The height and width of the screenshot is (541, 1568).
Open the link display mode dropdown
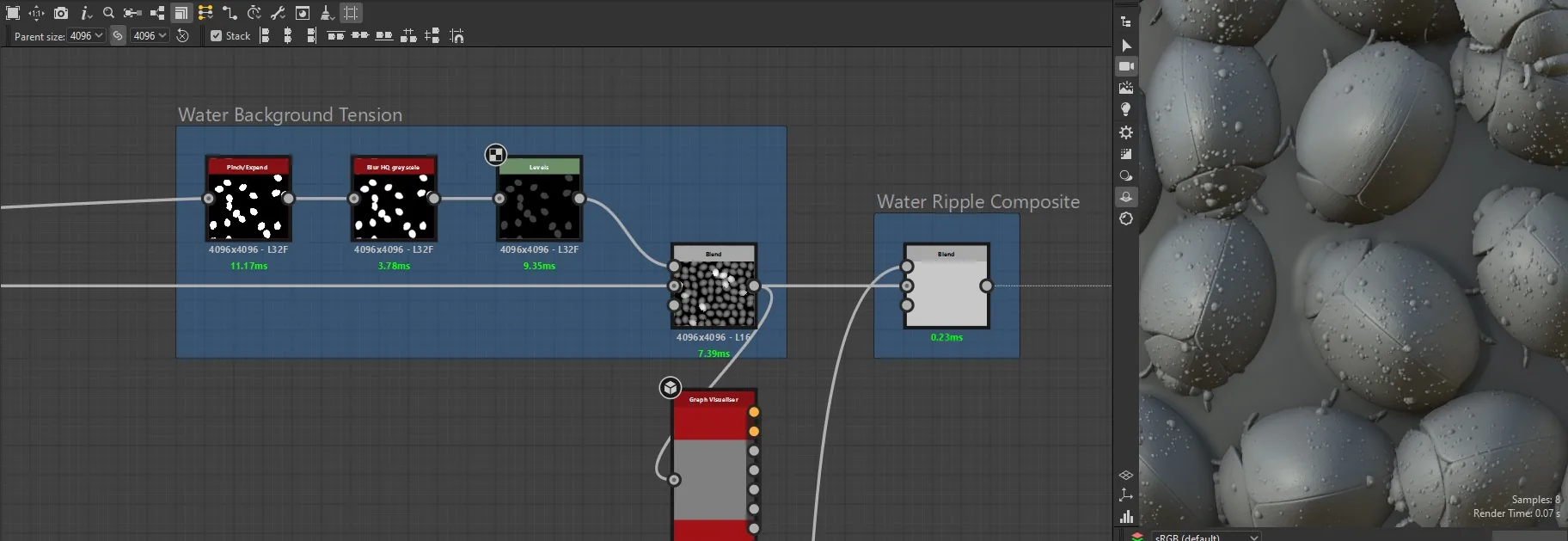click(x=205, y=13)
